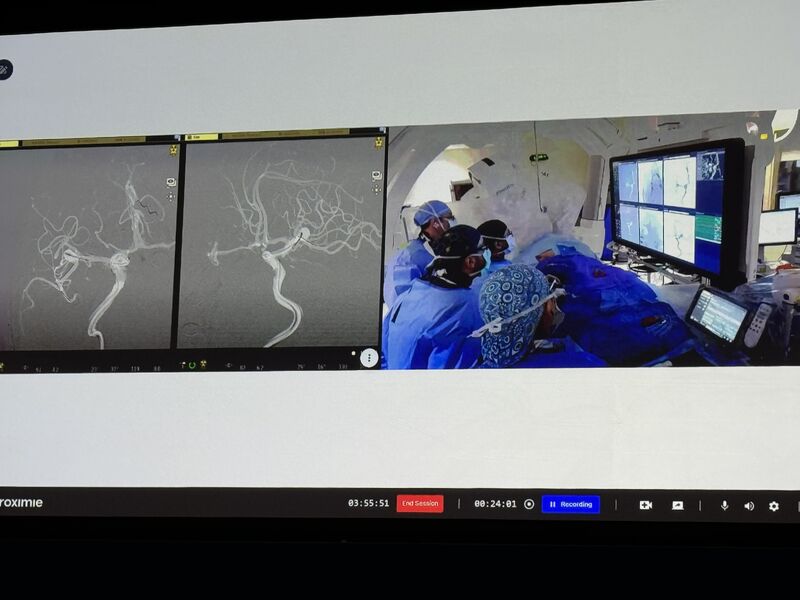Viewport: 800px width, 600px height.
Task: Open the three-dot menu on the angiogram viewer
Action: [368, 359]
